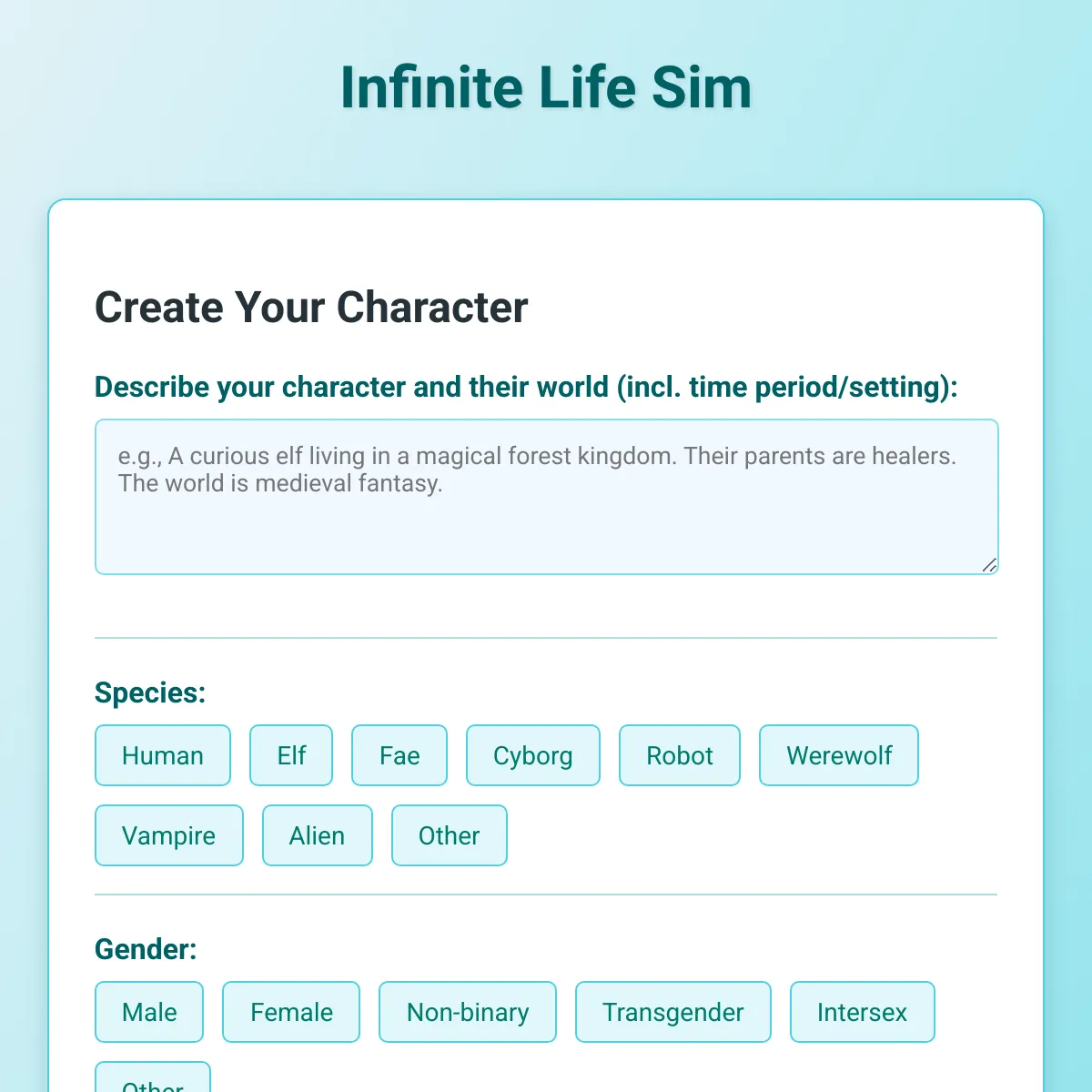The image size is (1092, 1092).
Task: Select Cyborg species button
Action: [533, 755]
